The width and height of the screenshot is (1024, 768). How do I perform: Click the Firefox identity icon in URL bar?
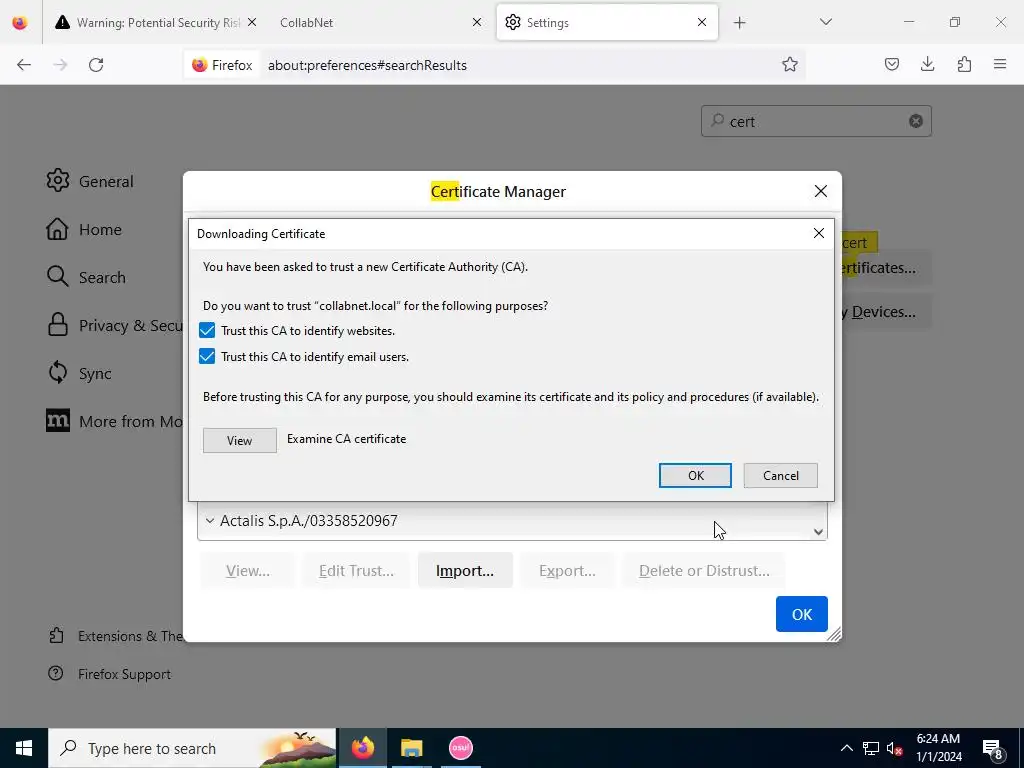click(222, 65)
